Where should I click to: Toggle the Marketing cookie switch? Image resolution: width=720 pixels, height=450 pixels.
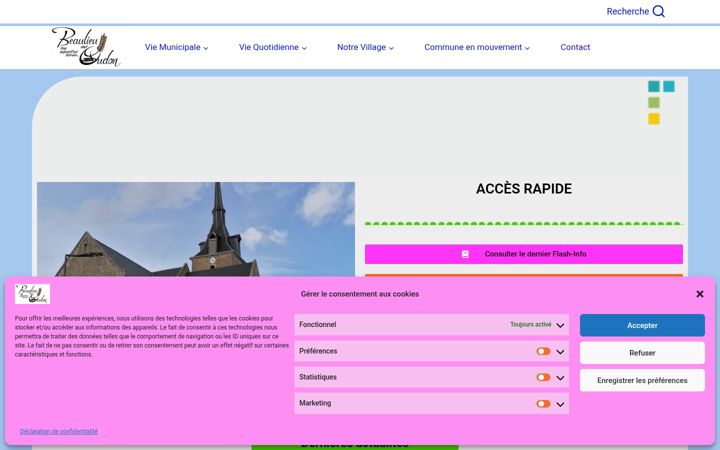pyautogui.click(x=543, y=404)
